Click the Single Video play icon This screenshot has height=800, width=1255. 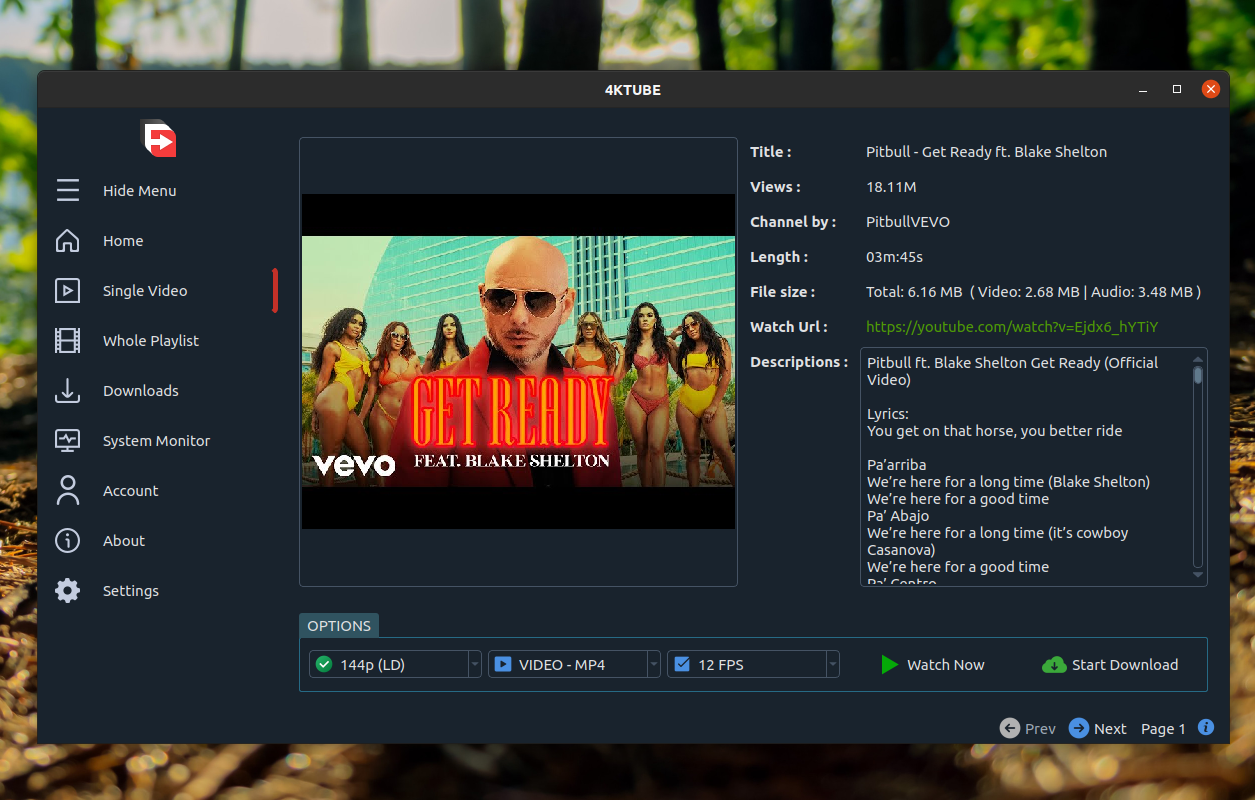67,290
